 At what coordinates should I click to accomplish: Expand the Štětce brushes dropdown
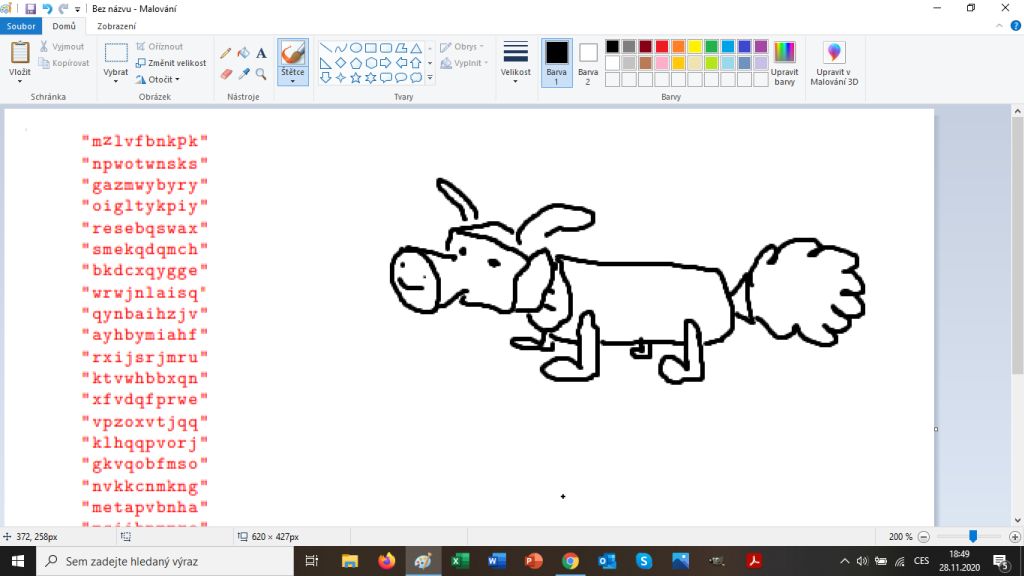[292, 78]
